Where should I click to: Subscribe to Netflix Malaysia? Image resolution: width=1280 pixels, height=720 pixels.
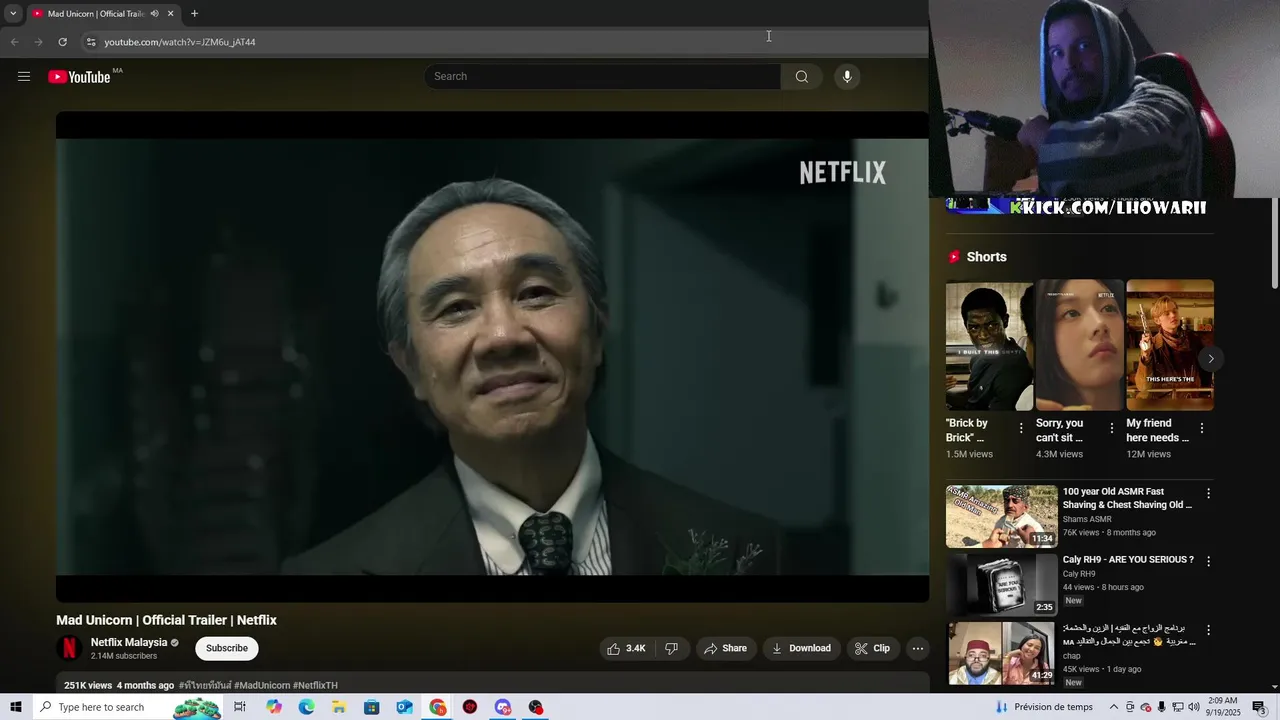click(227, 648)
